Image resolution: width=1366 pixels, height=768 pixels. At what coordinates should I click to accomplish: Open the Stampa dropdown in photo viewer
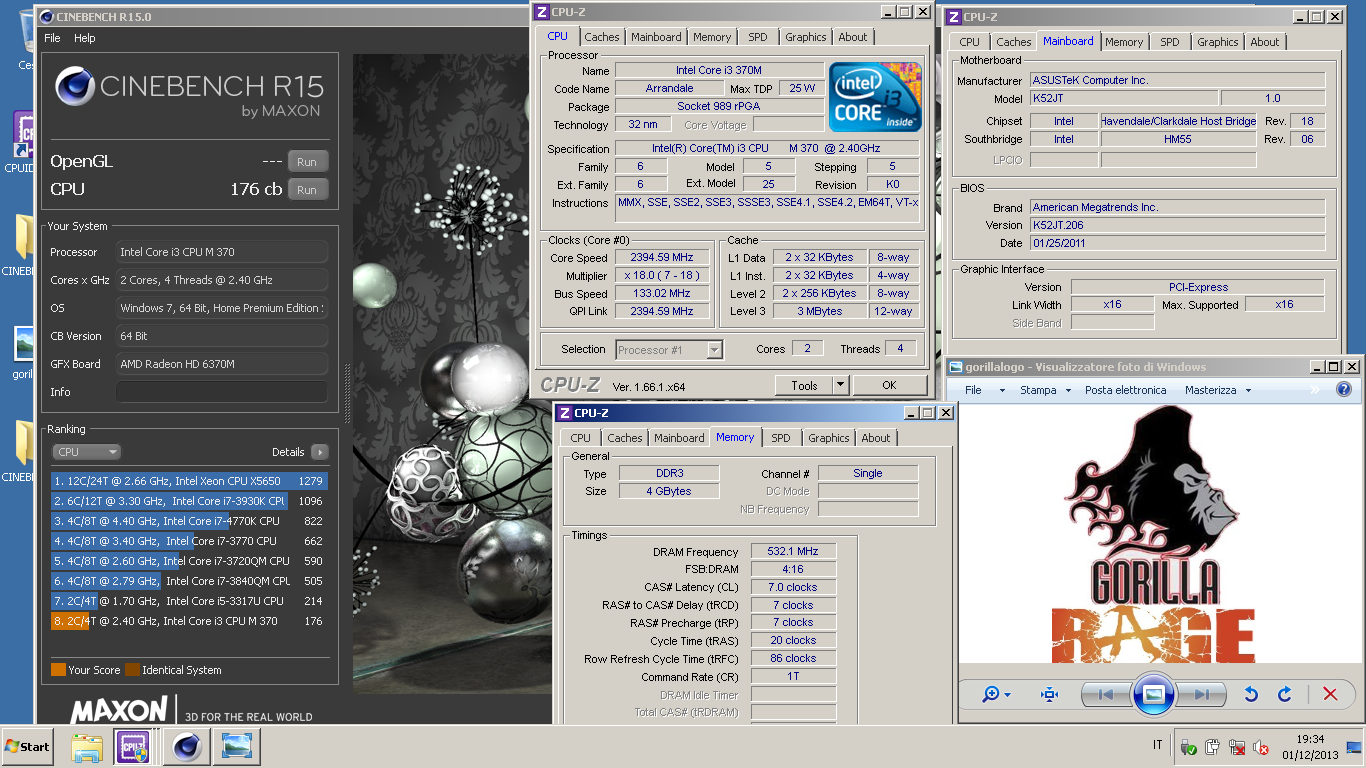1045,390
